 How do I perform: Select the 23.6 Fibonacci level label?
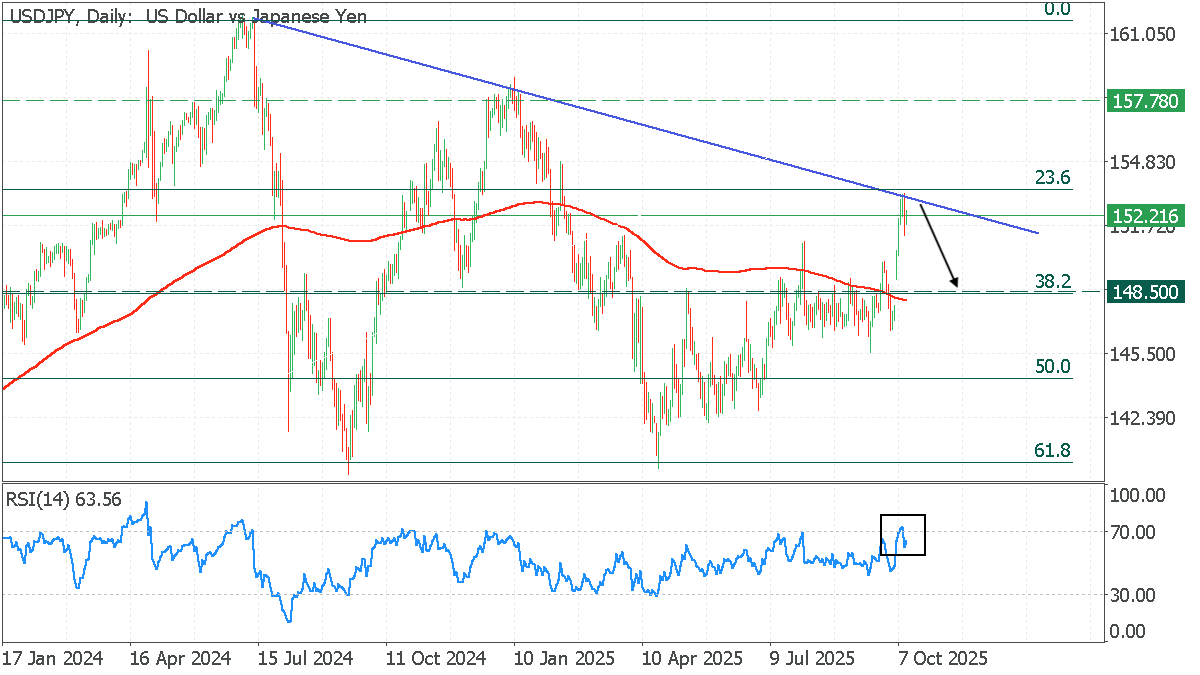tap(1052, 177)
